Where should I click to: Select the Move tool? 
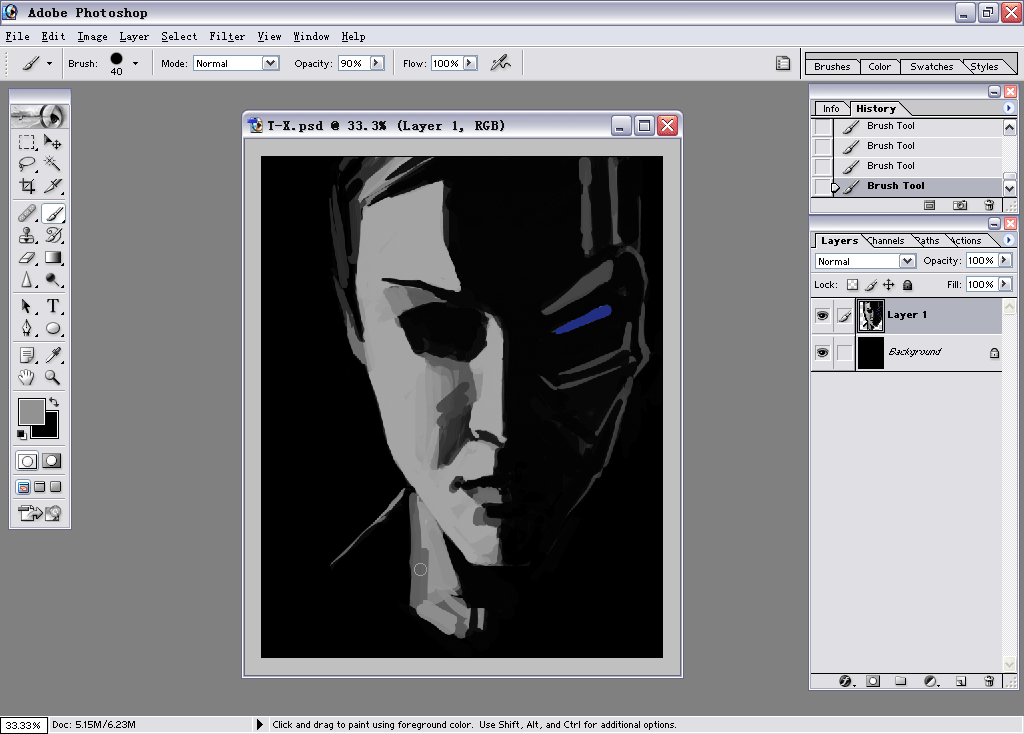click(52, 142)
